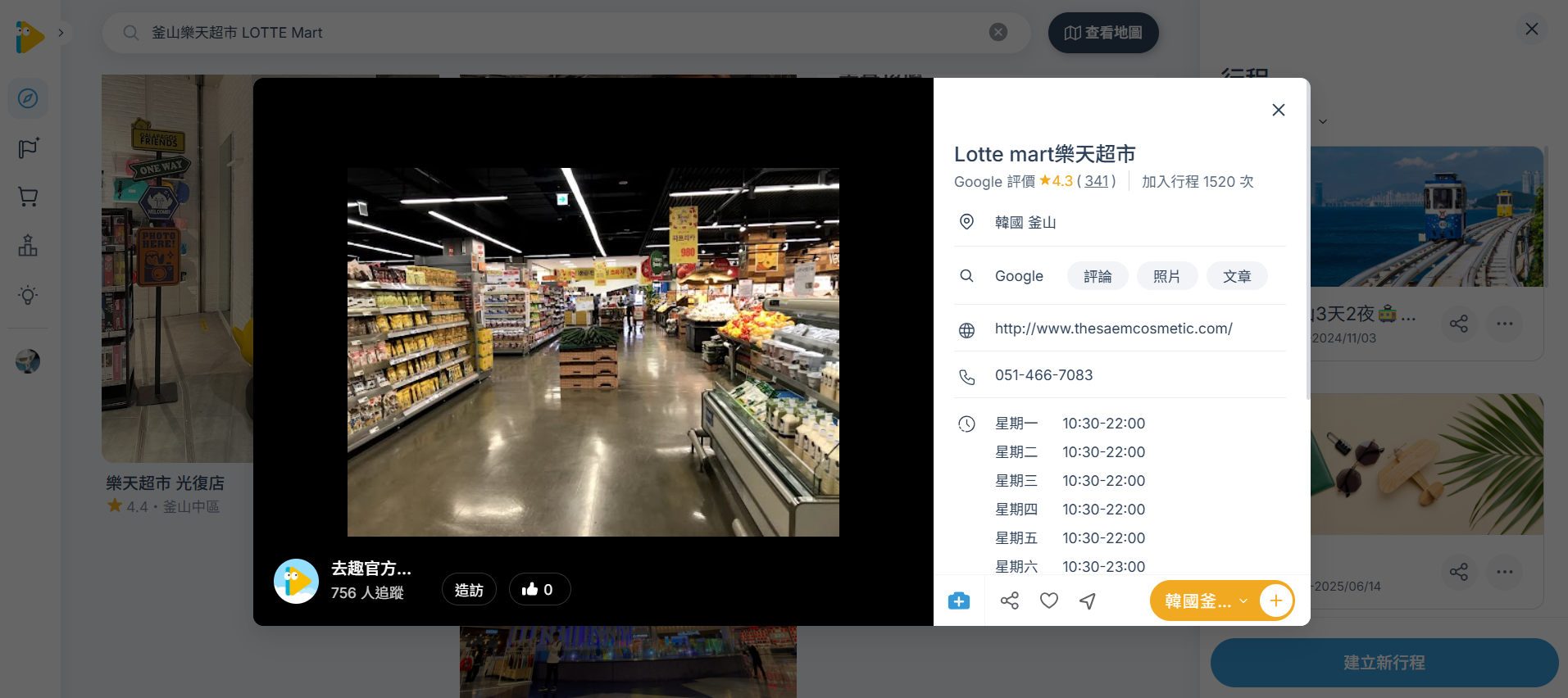Viewport: 1568px width, 698px height.
Task: Click the phone icon
Action: 967,377
